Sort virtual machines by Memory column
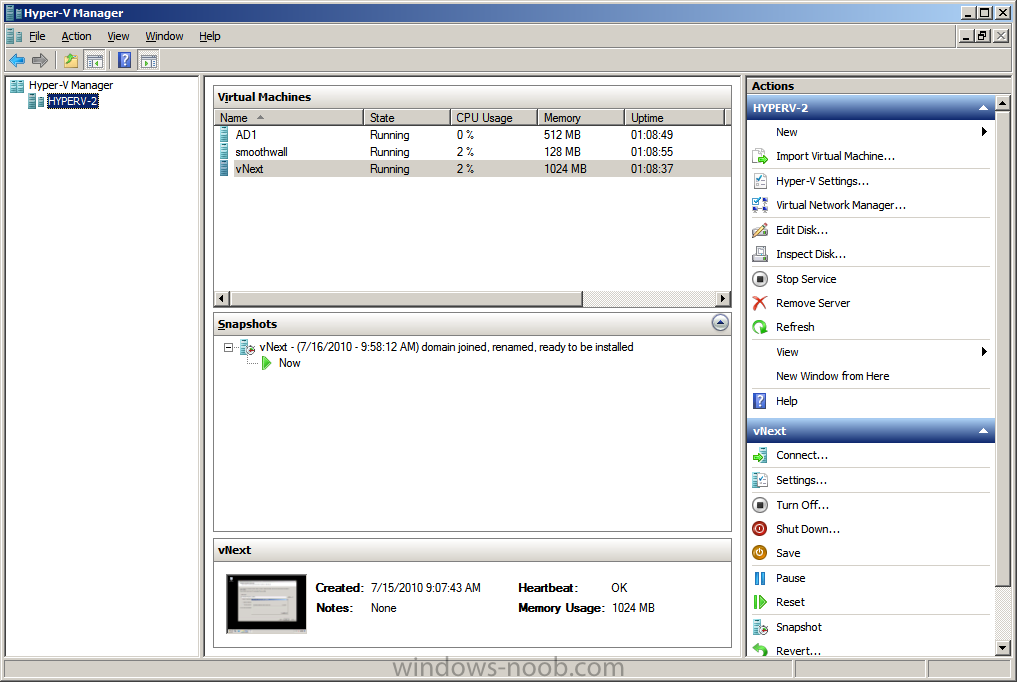This screenshot has height=682, width=1017. click(580, 117)
